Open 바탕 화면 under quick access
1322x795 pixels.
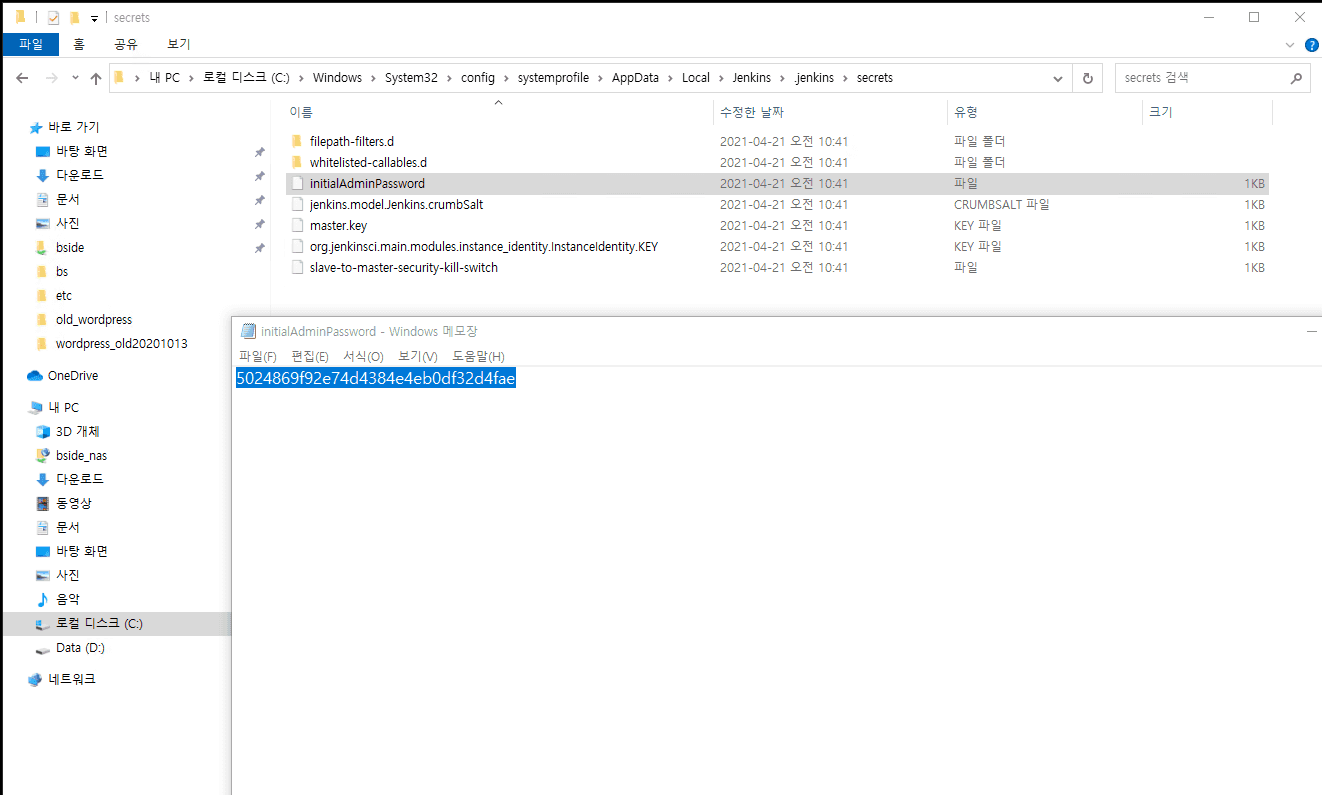tap(81, 152)
